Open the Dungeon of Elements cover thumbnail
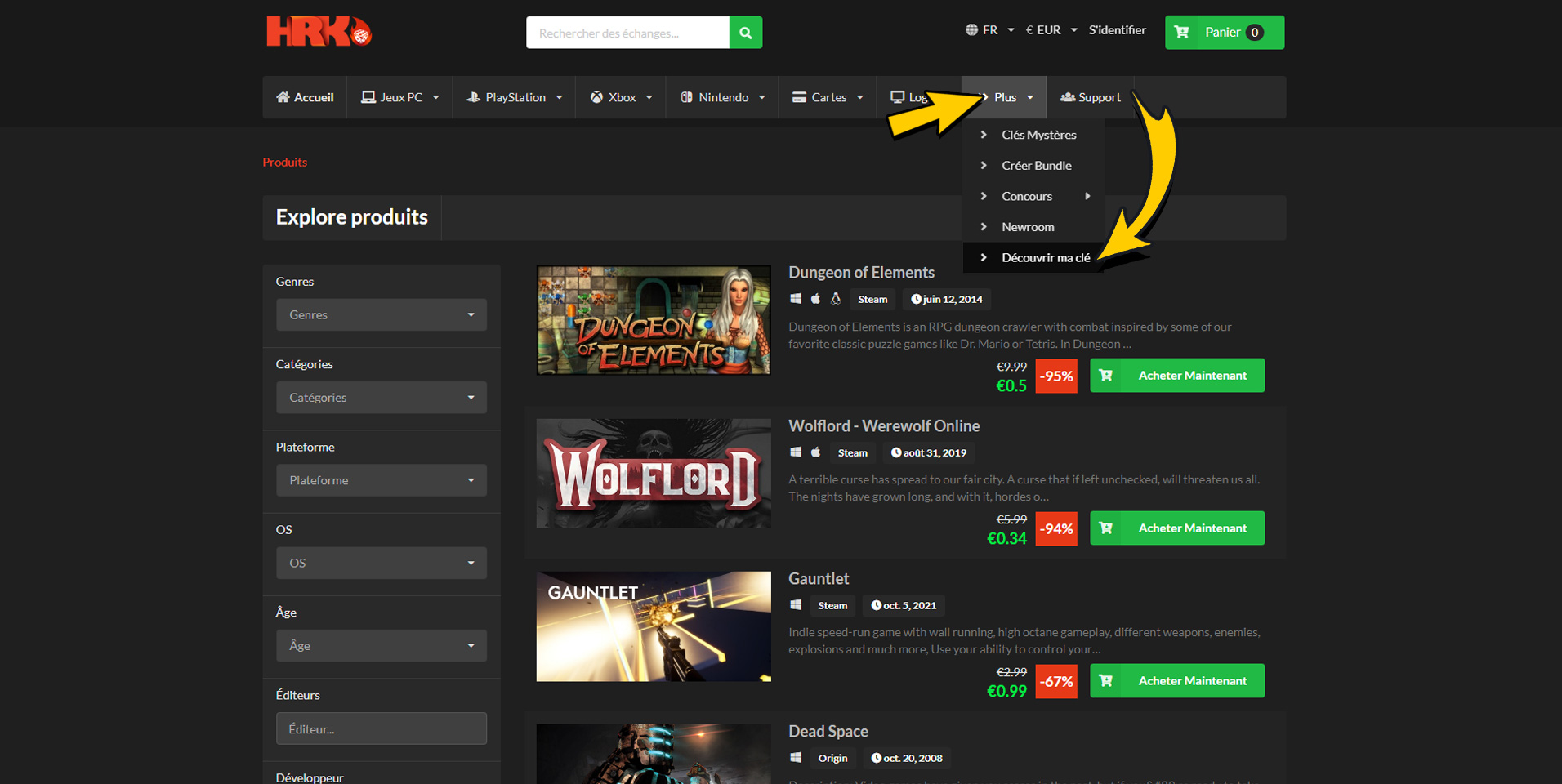This screenshot has width=1562, height=784. pyautogui.click(x=654, y=320)
